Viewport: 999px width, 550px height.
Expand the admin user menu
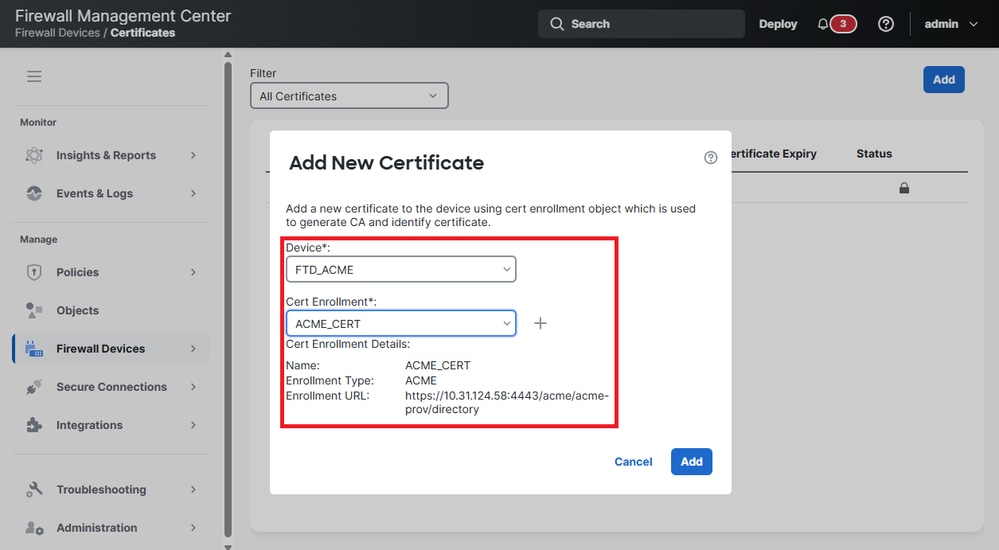pyautogui.click(x=951, y=24)
